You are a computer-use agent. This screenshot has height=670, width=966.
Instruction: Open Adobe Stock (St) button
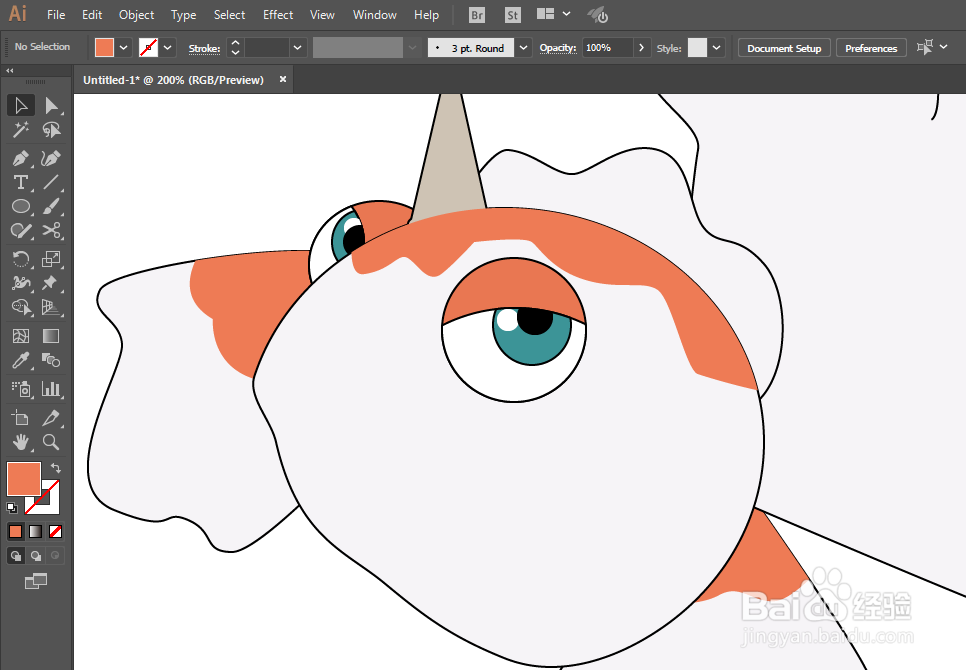click(513, 15)
